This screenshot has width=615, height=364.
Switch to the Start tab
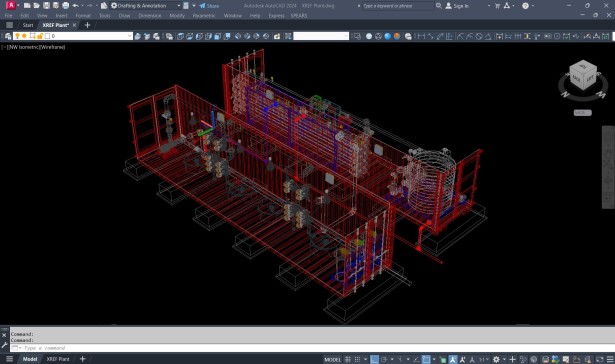pos(27,25)
